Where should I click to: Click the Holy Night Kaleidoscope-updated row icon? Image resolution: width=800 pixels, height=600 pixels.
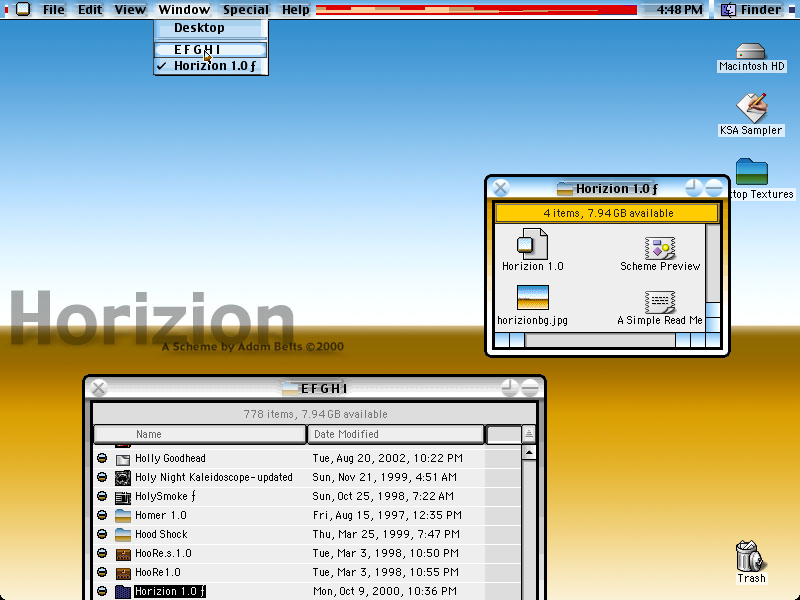(x=122, y=478)
